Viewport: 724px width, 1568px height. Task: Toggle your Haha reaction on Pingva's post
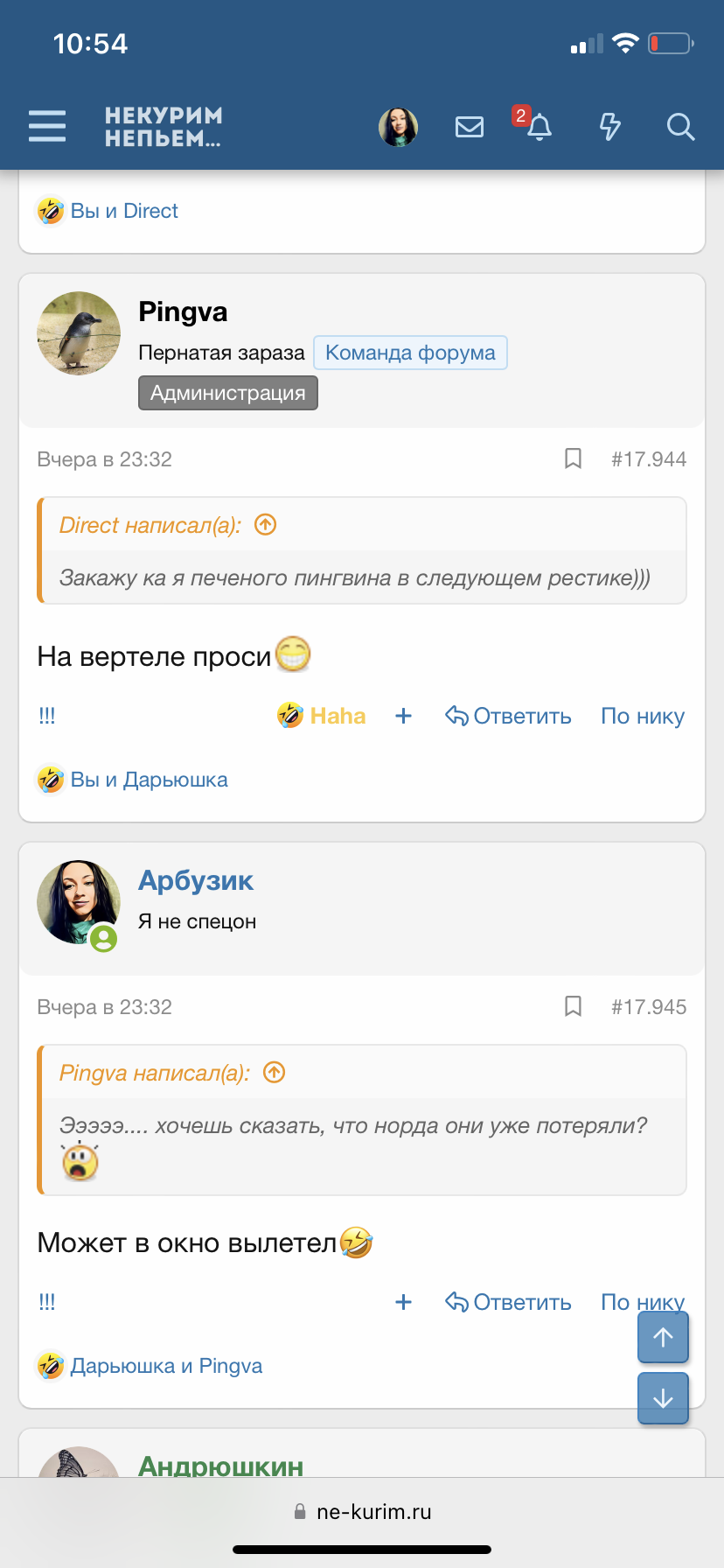pyautogui.click(x=321, y=716)
